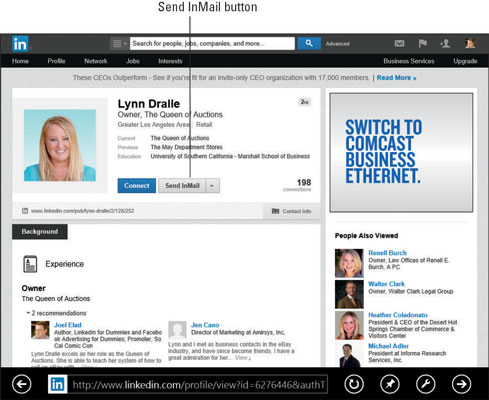
Task: Open Business Services menu
Action: pyautogui.click(x=409, y=61)
